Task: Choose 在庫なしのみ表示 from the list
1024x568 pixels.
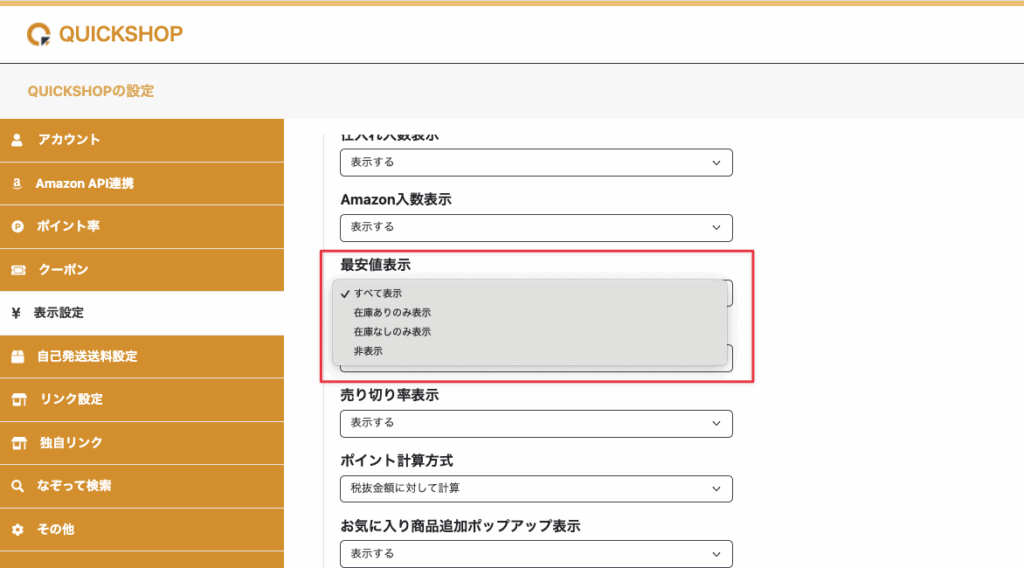Action: pos(391,331)
